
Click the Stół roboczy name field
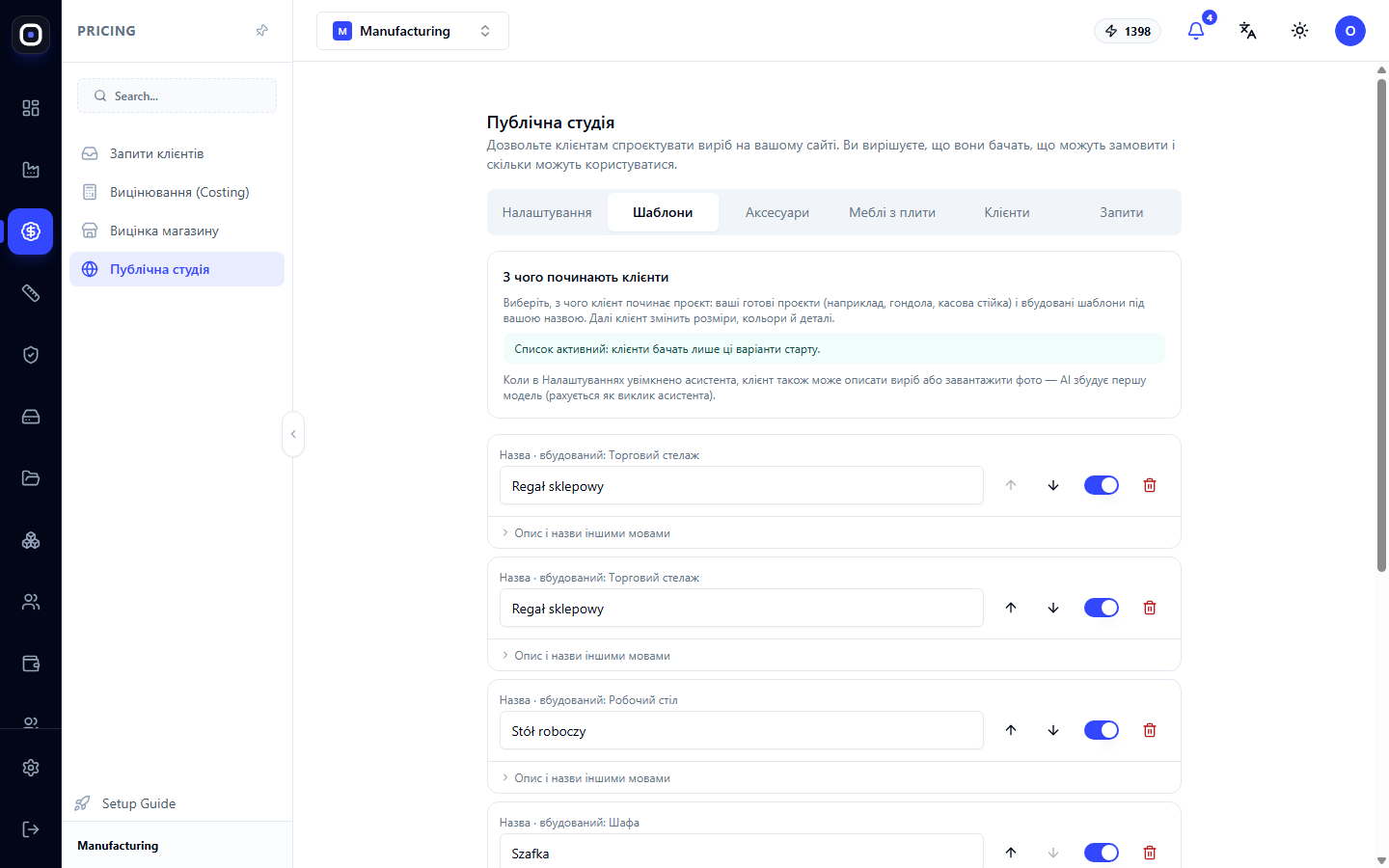[x=741, y=730]
